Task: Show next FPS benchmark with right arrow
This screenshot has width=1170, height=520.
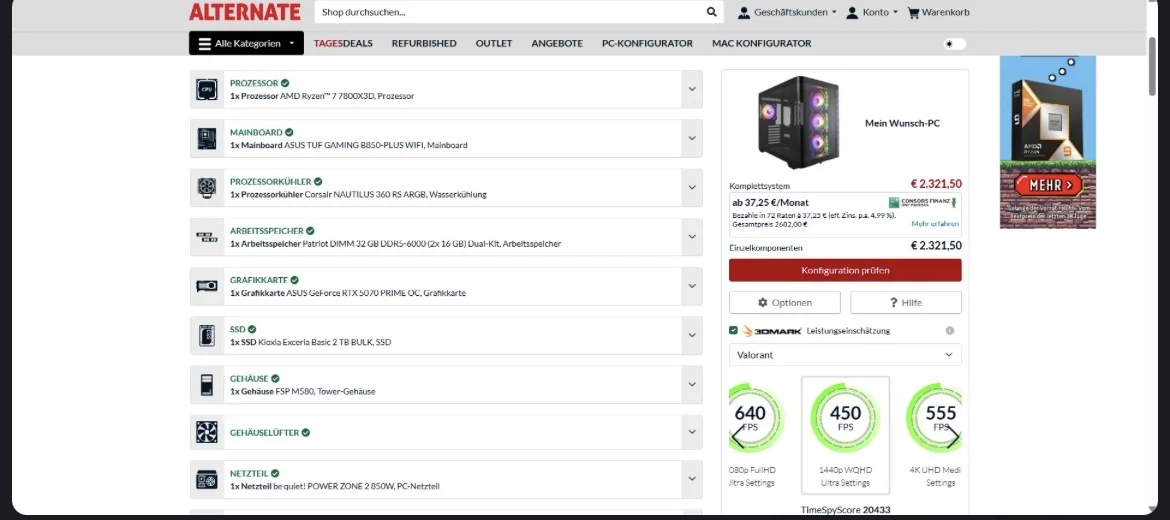Action: coord(953,436)
